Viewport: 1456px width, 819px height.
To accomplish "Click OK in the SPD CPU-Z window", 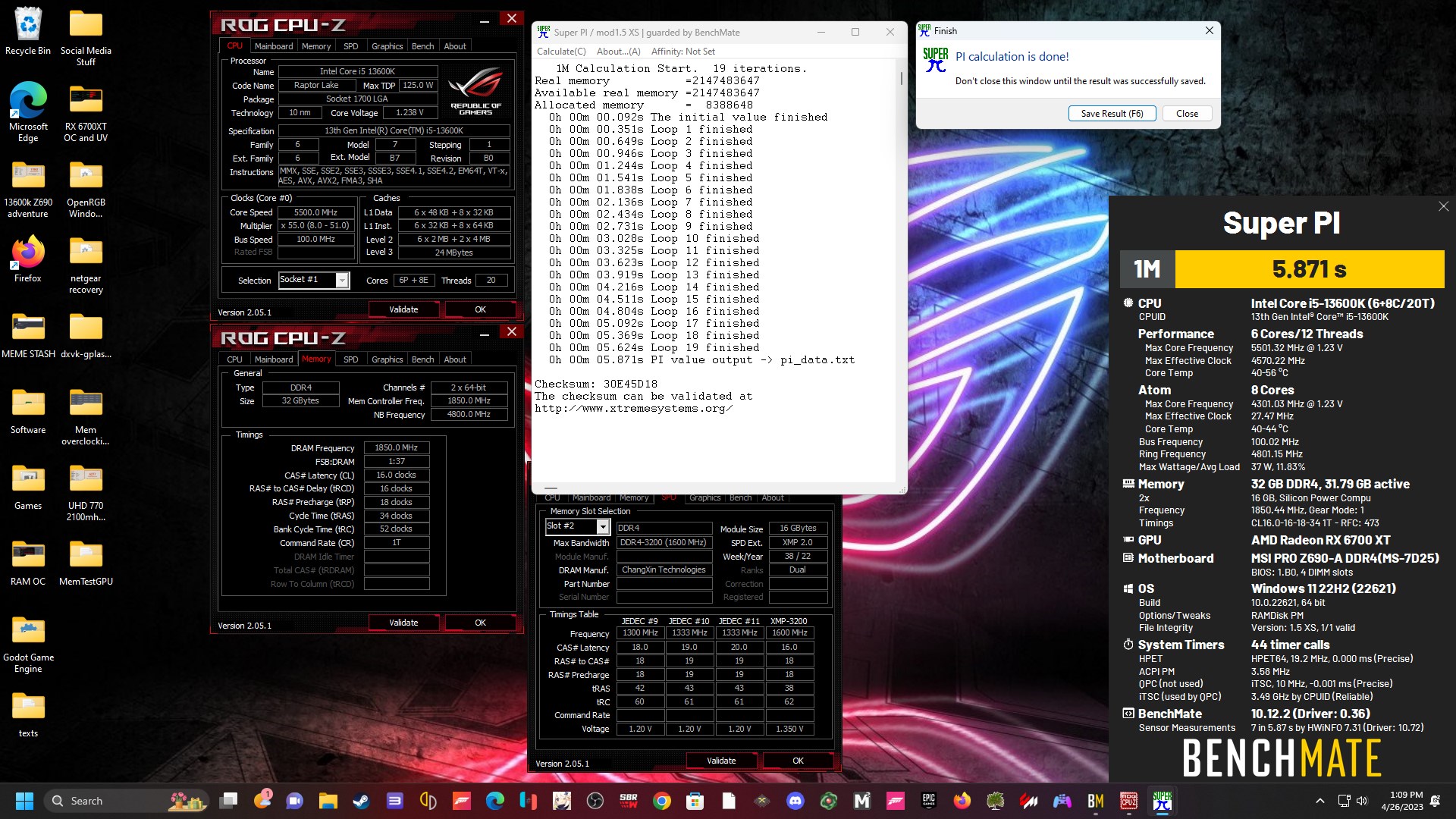I will [798, 761].
